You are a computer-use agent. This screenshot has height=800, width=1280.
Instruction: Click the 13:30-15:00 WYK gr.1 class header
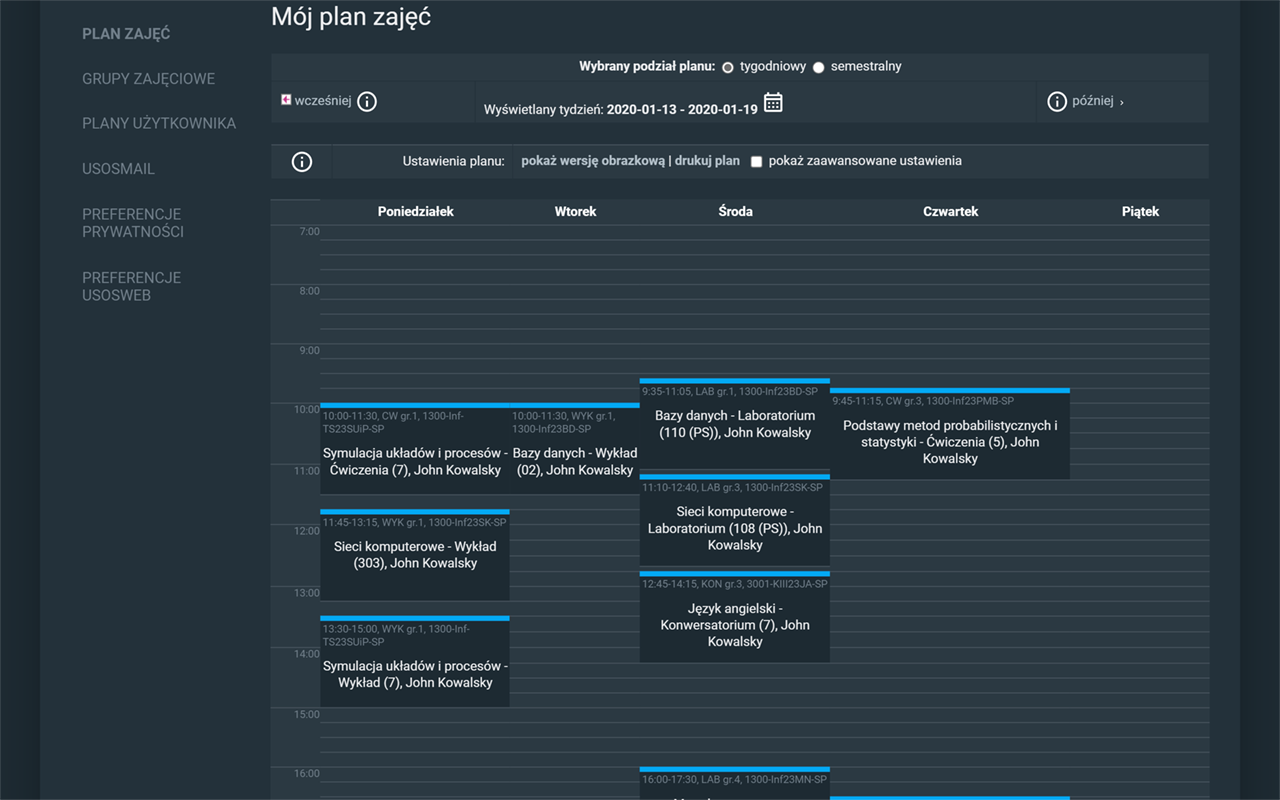(x=396, y=635)
